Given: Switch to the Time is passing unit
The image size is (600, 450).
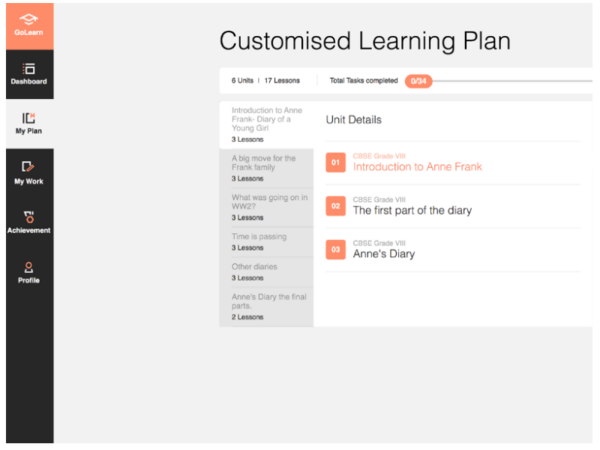Looking at the screenshot, I should point(266,241).
